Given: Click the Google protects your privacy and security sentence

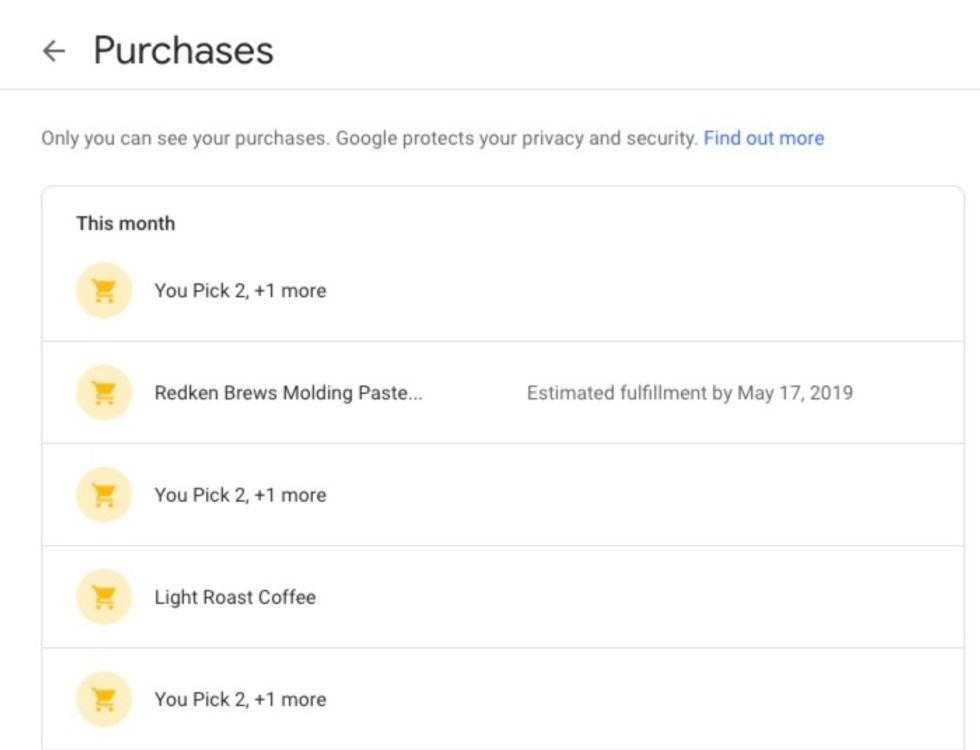Looking at the screenshot, I should point(516,138).
